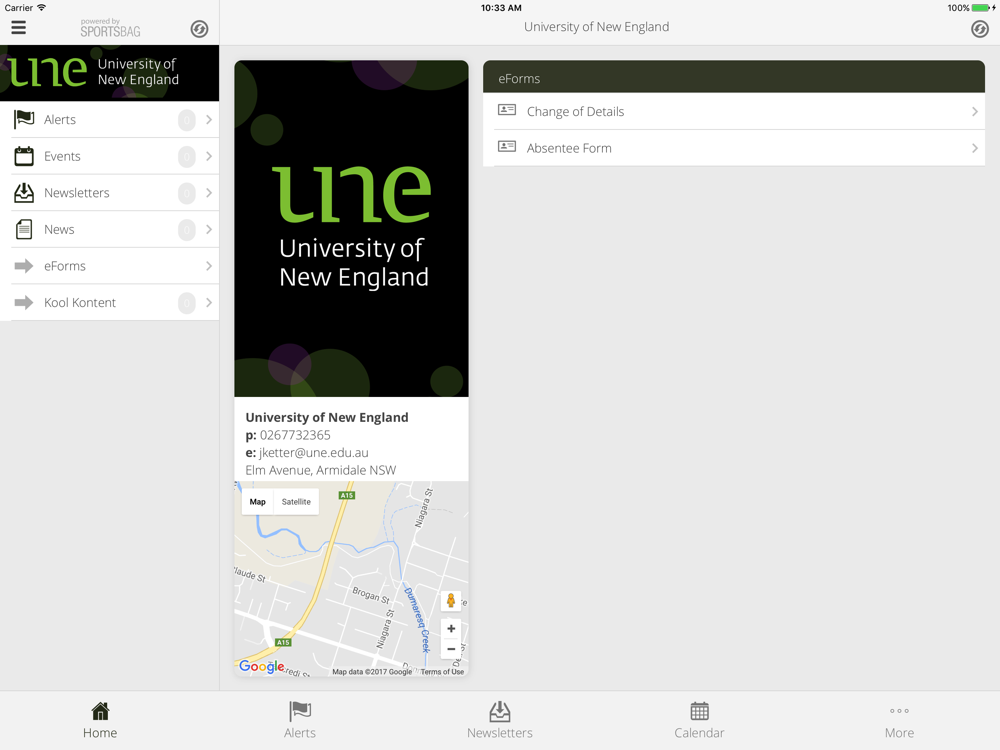
Task: Tap the refresh icon beside University of New England title
Action: pos(980,29)
